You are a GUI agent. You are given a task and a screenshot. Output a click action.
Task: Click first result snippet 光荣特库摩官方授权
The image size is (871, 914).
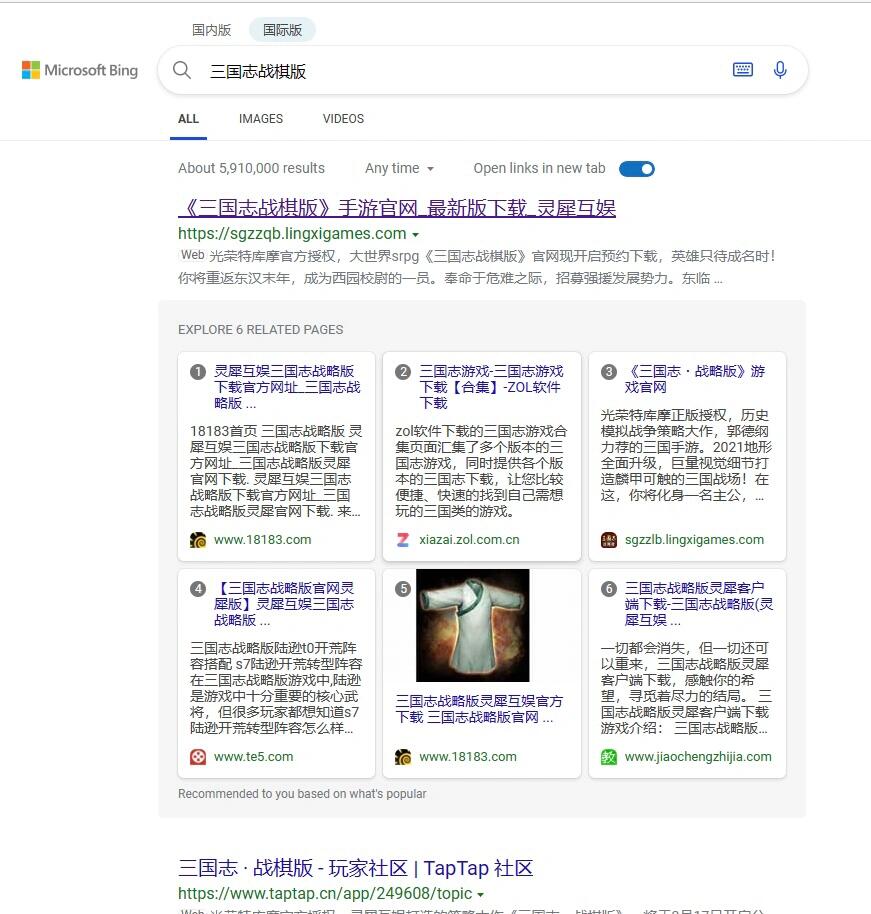(x=477, y=267)
